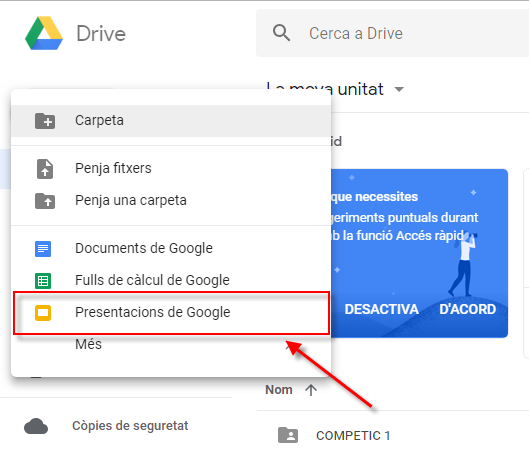Choose Presentacions de Google
Screen dimensions: 529x454
171,313
